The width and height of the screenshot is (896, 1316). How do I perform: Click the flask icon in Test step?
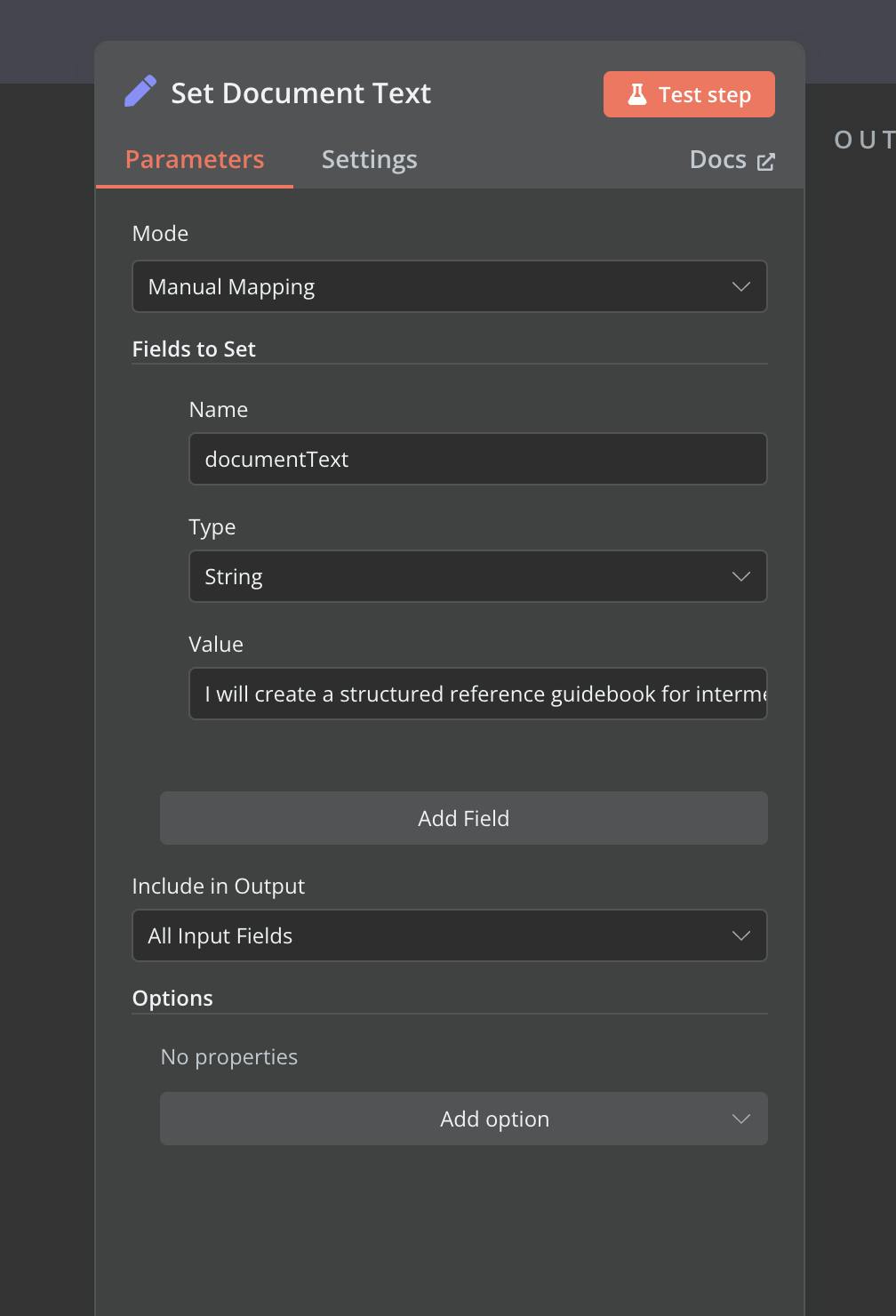pyautogui.click(x=637, y=94)
